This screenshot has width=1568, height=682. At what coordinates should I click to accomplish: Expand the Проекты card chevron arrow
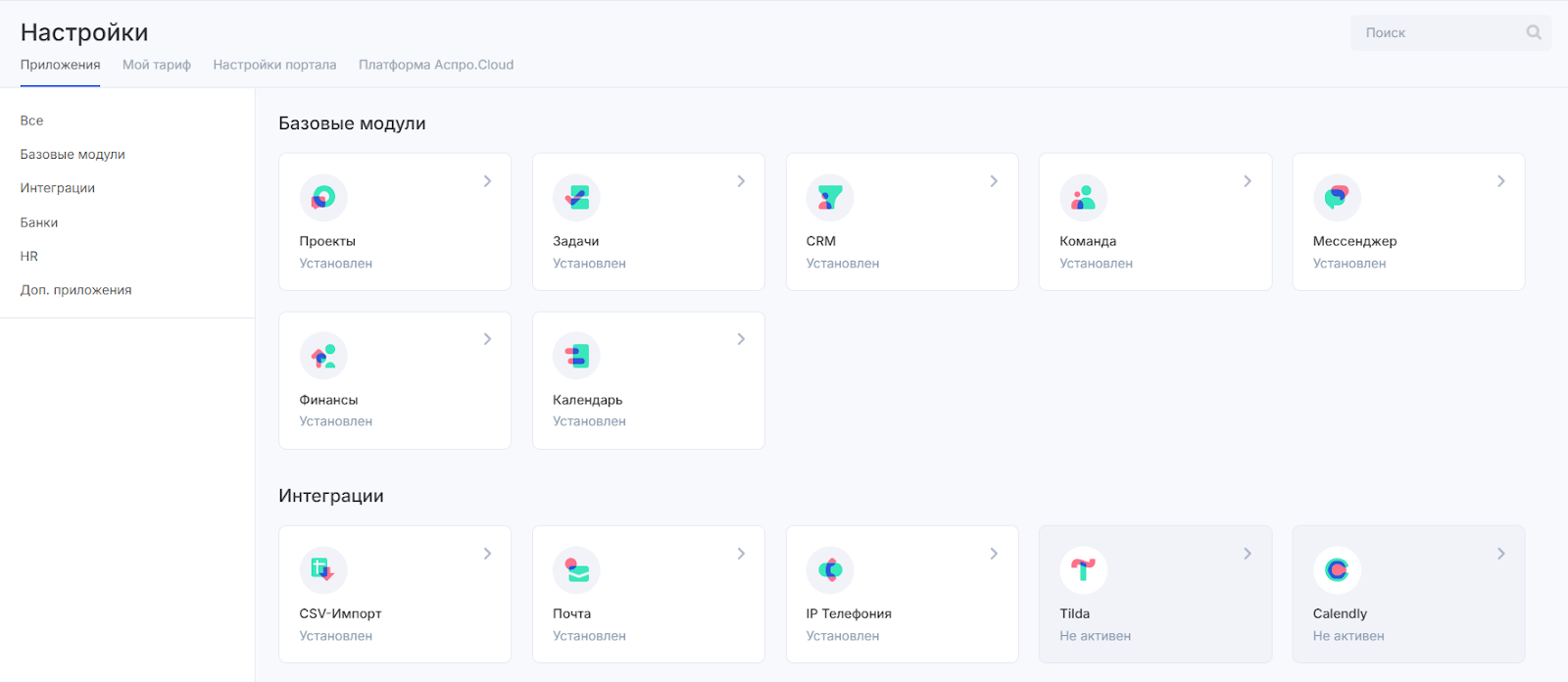pos(487,181)
